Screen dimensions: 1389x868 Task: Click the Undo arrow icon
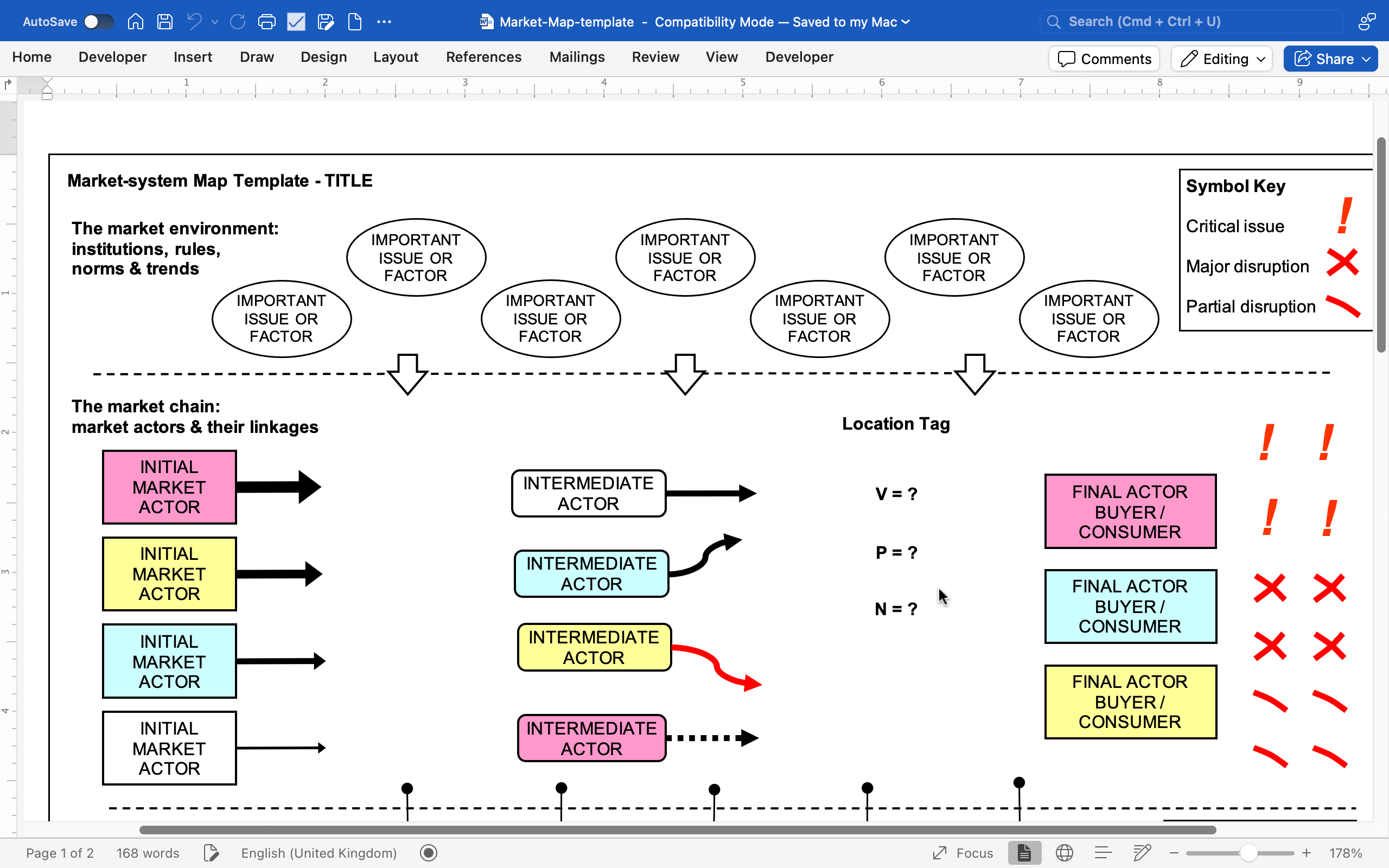[x=195, y=22]
